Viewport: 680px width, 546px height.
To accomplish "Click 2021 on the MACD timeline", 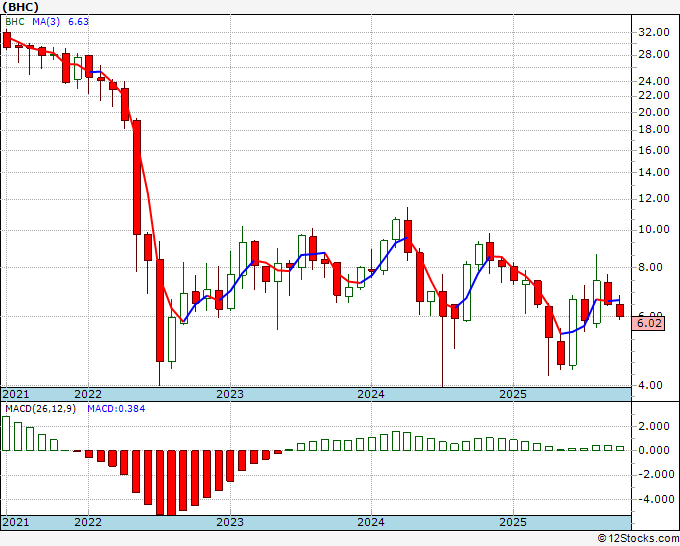I will click(15, 522).
